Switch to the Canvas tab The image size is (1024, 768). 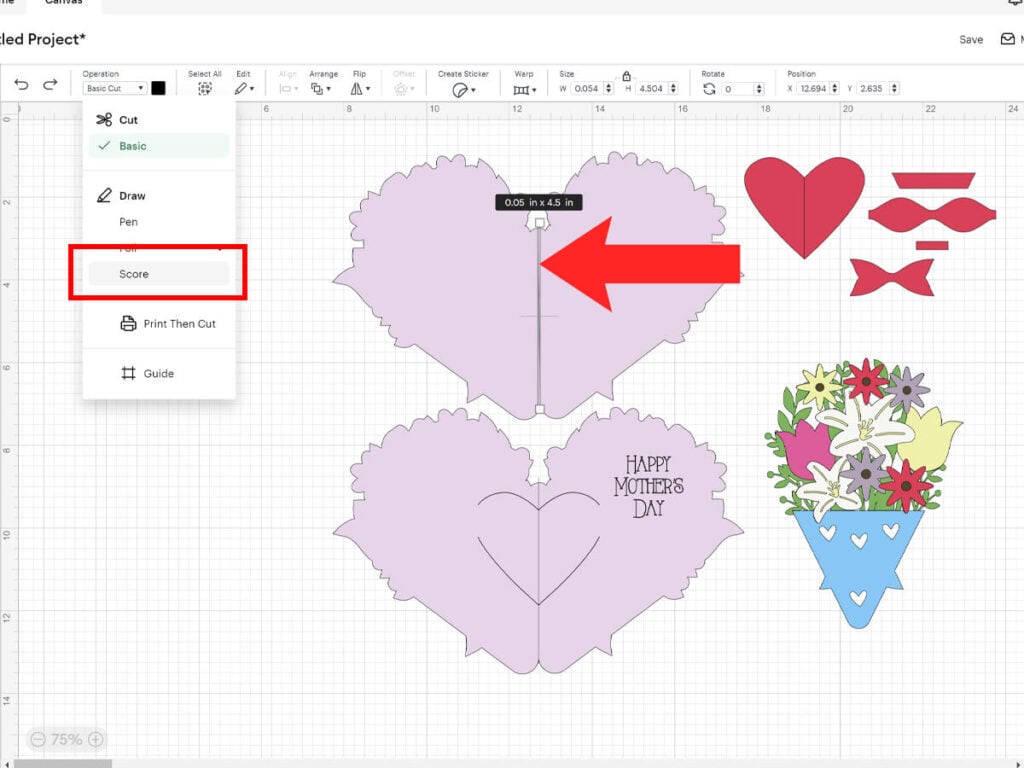click(62, 5)
